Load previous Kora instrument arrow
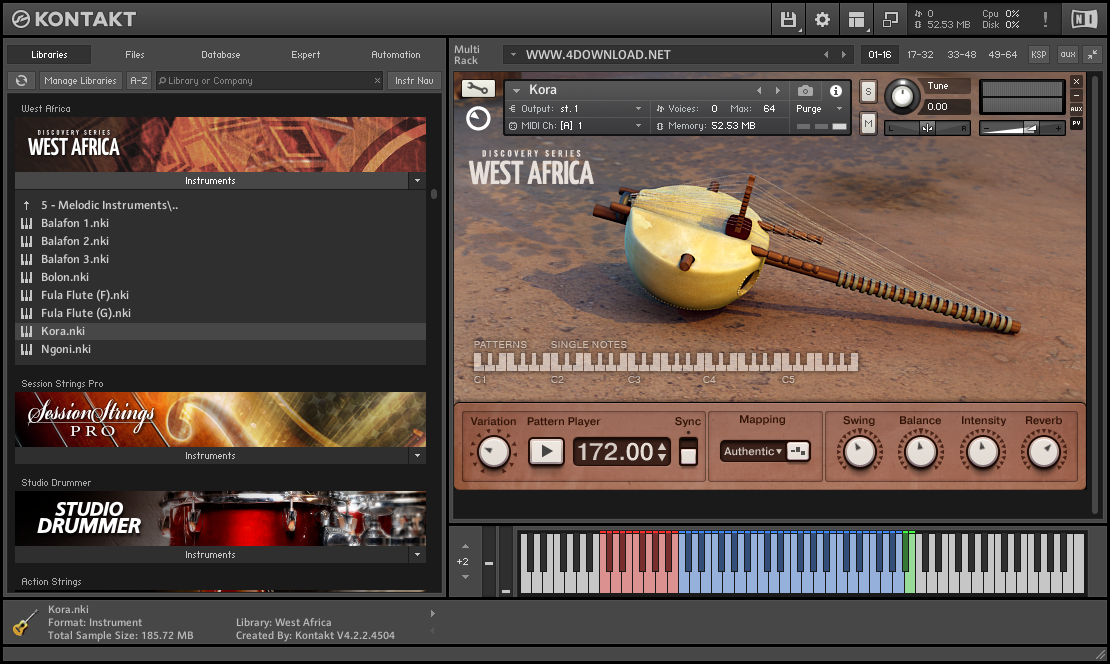1110x664 pixels. 759,91
